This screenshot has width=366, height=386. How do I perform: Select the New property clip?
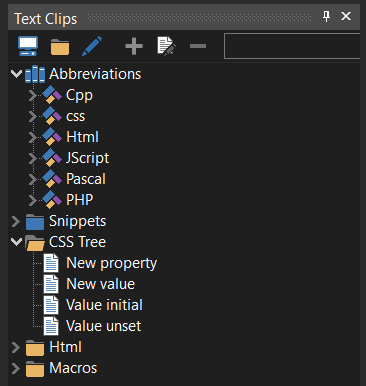(112, 264)
